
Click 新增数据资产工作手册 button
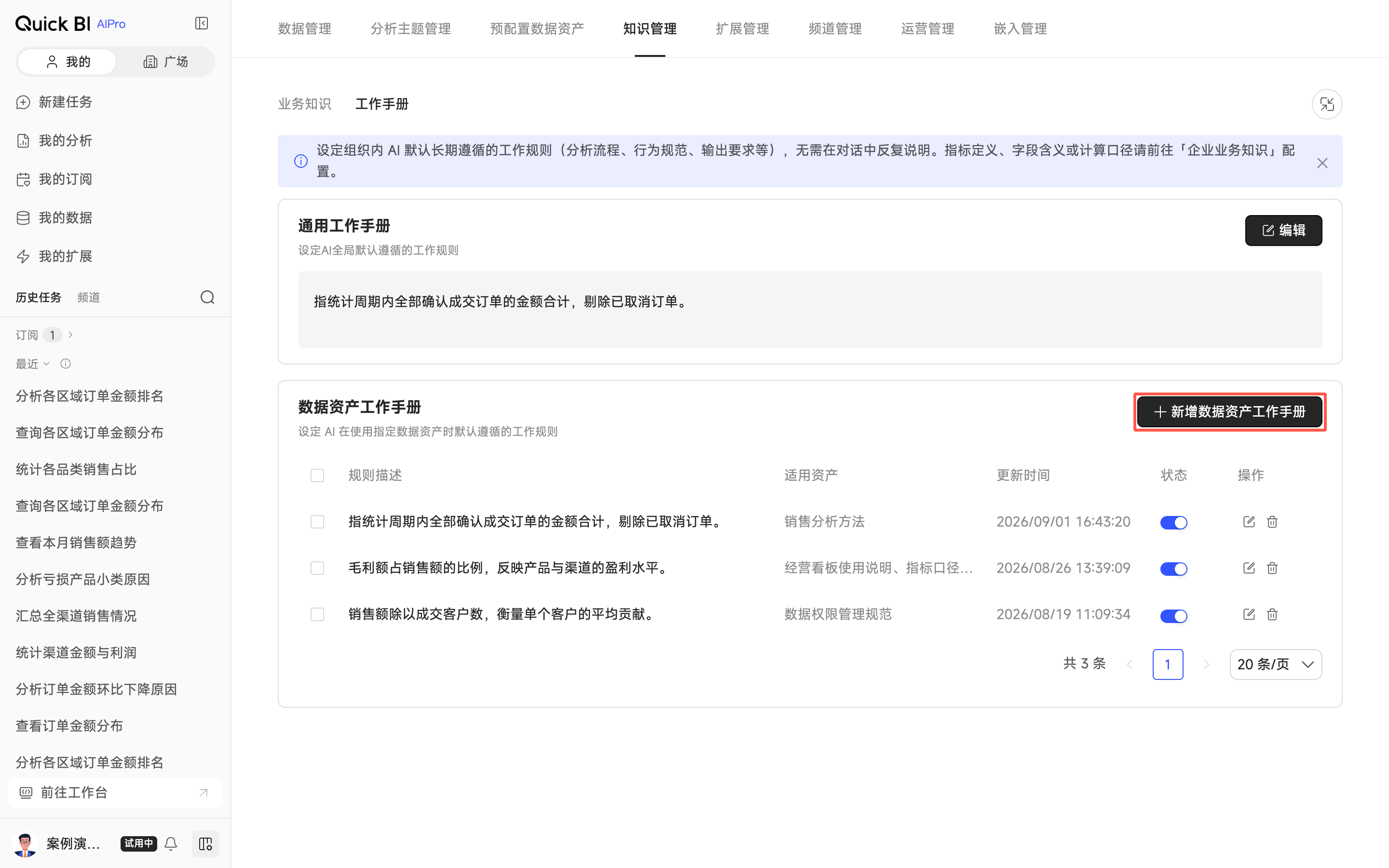[x=1229, y=412]
